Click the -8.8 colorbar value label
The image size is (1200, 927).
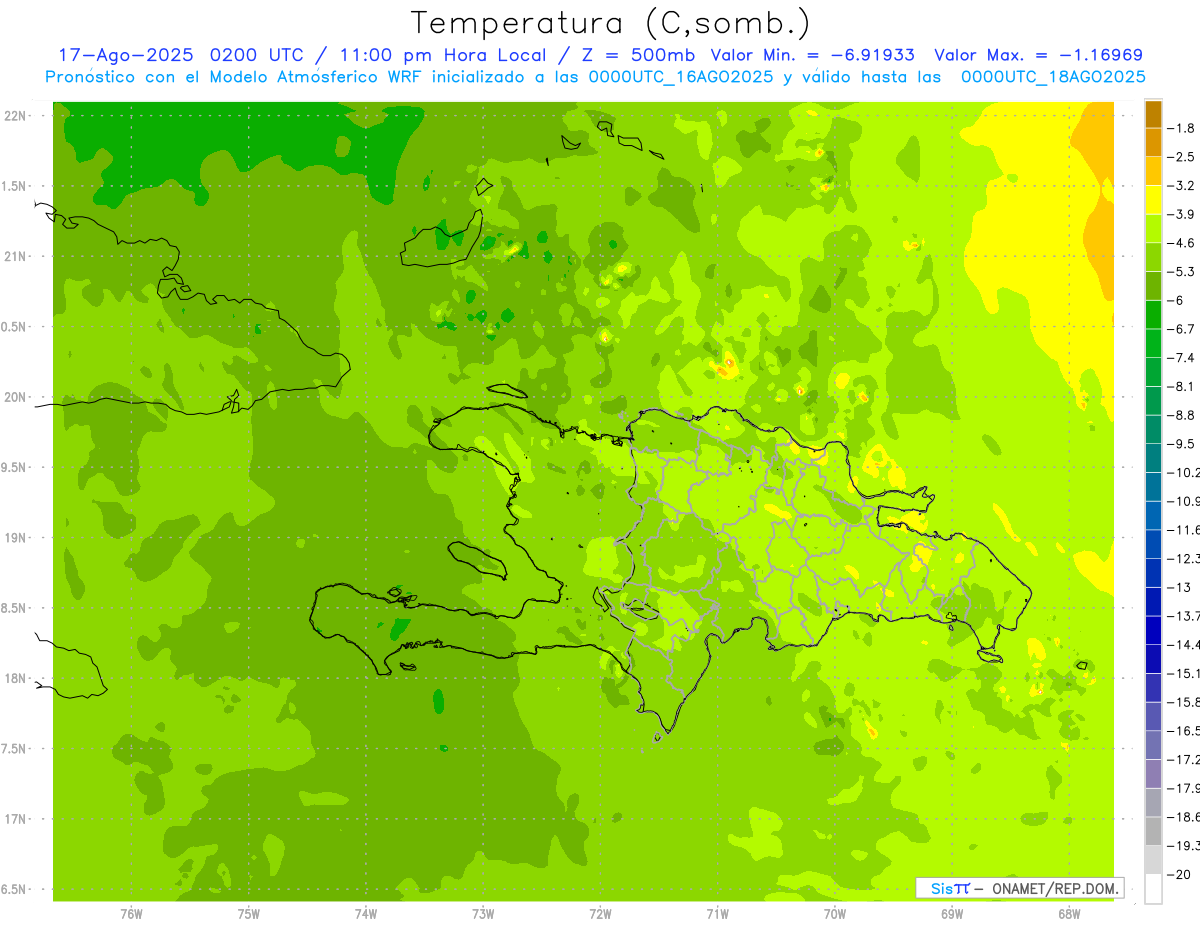[1182, 415]
